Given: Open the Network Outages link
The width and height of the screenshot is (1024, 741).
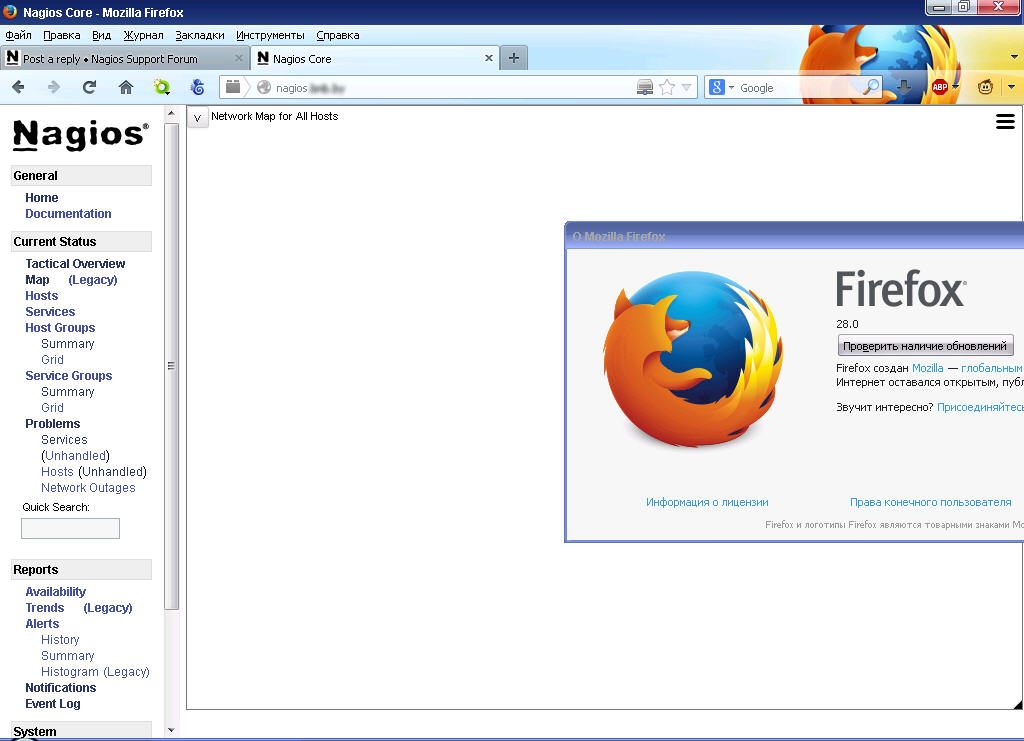Looking at the screenshot, I should point(88,488).
